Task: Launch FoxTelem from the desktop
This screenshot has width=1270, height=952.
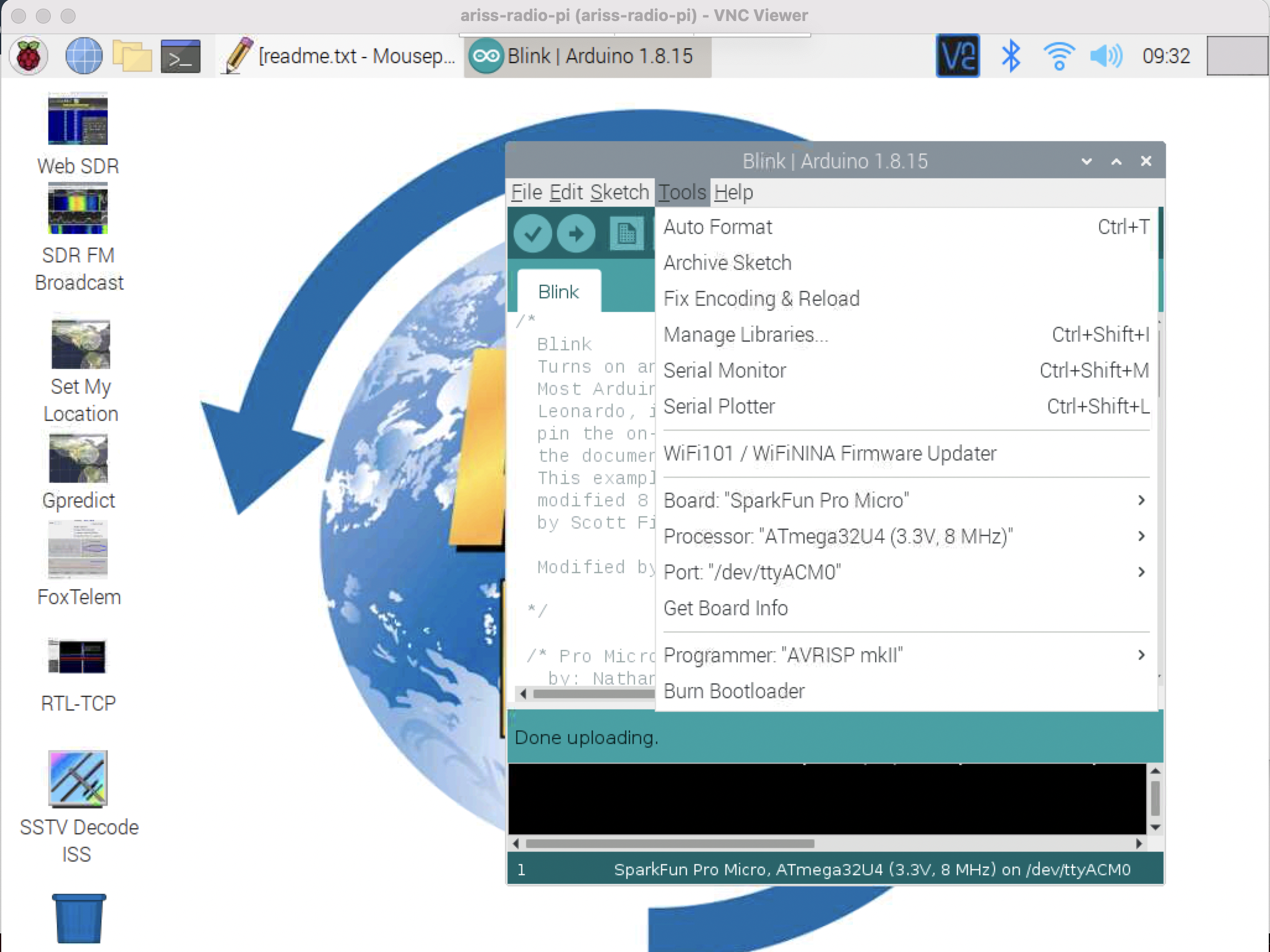Action: pos(79,564)
